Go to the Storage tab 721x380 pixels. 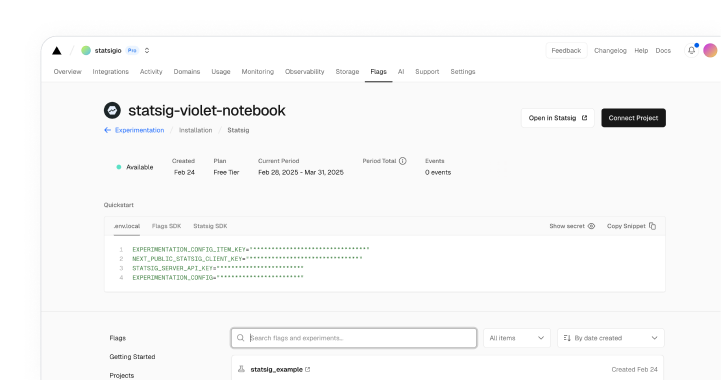click(347, 72)
